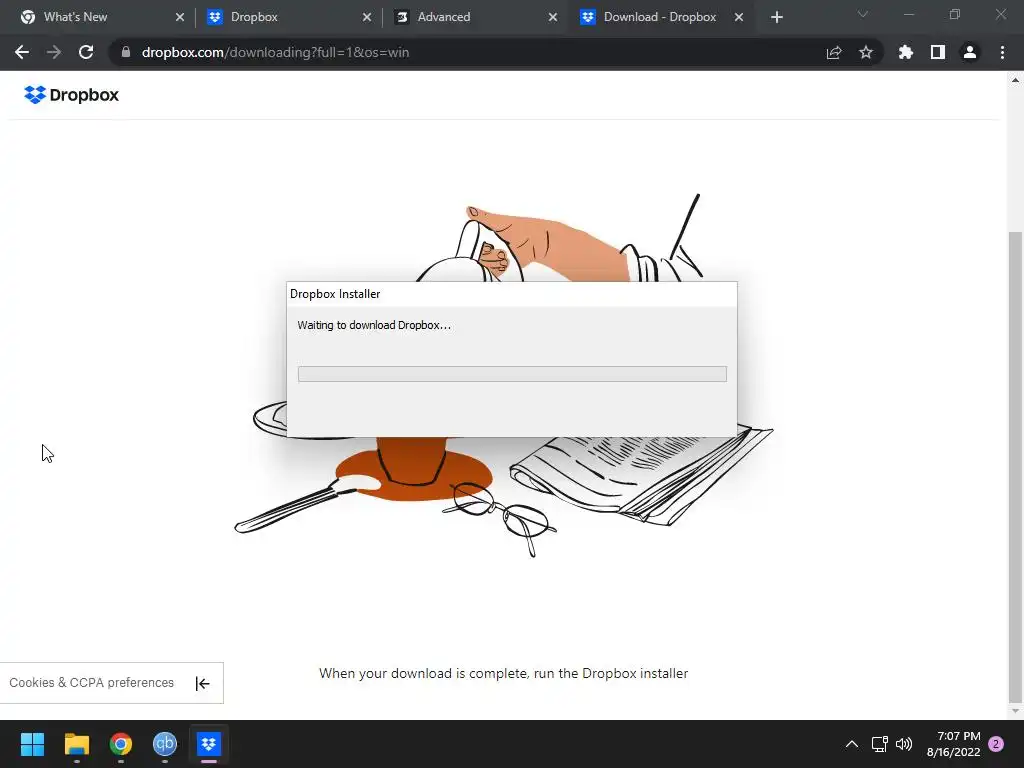The image size is (1024, 768).
Task: Close the Dropbox tab
Action: click(366, 17)
